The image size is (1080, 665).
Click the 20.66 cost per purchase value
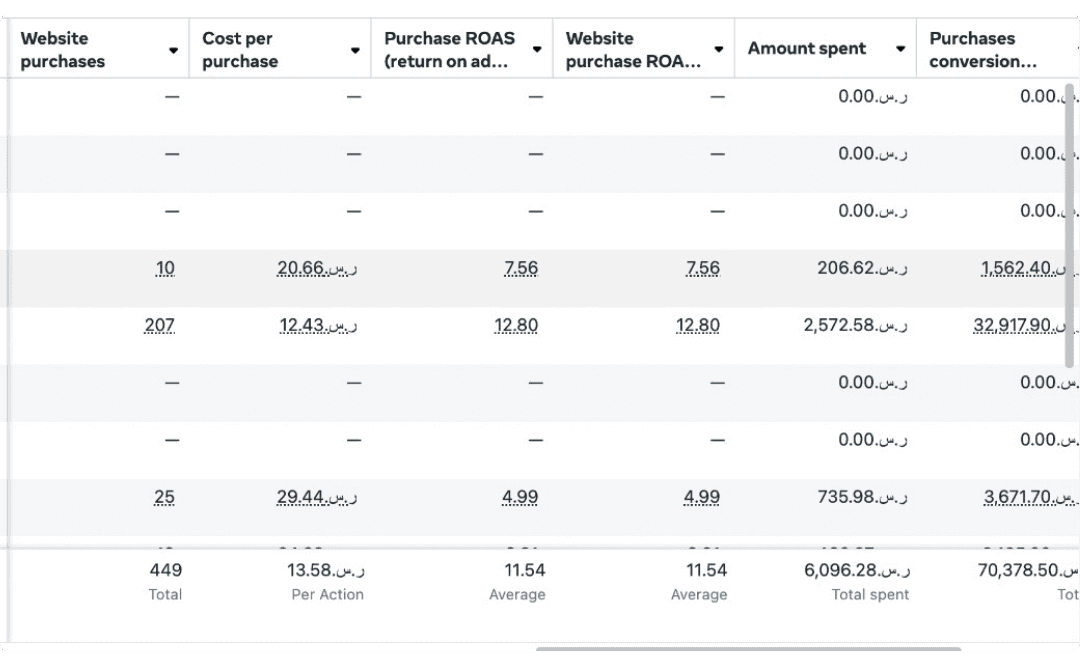[317, 267]
